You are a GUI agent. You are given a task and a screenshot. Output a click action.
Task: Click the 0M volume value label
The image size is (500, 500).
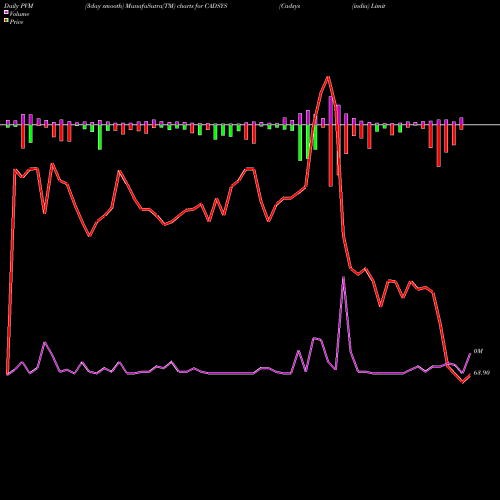pos(478,351)
